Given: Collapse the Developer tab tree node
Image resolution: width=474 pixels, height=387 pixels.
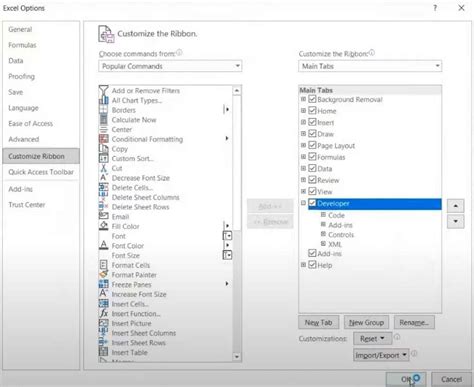Looking at the screenshot, I should point(303,203).
